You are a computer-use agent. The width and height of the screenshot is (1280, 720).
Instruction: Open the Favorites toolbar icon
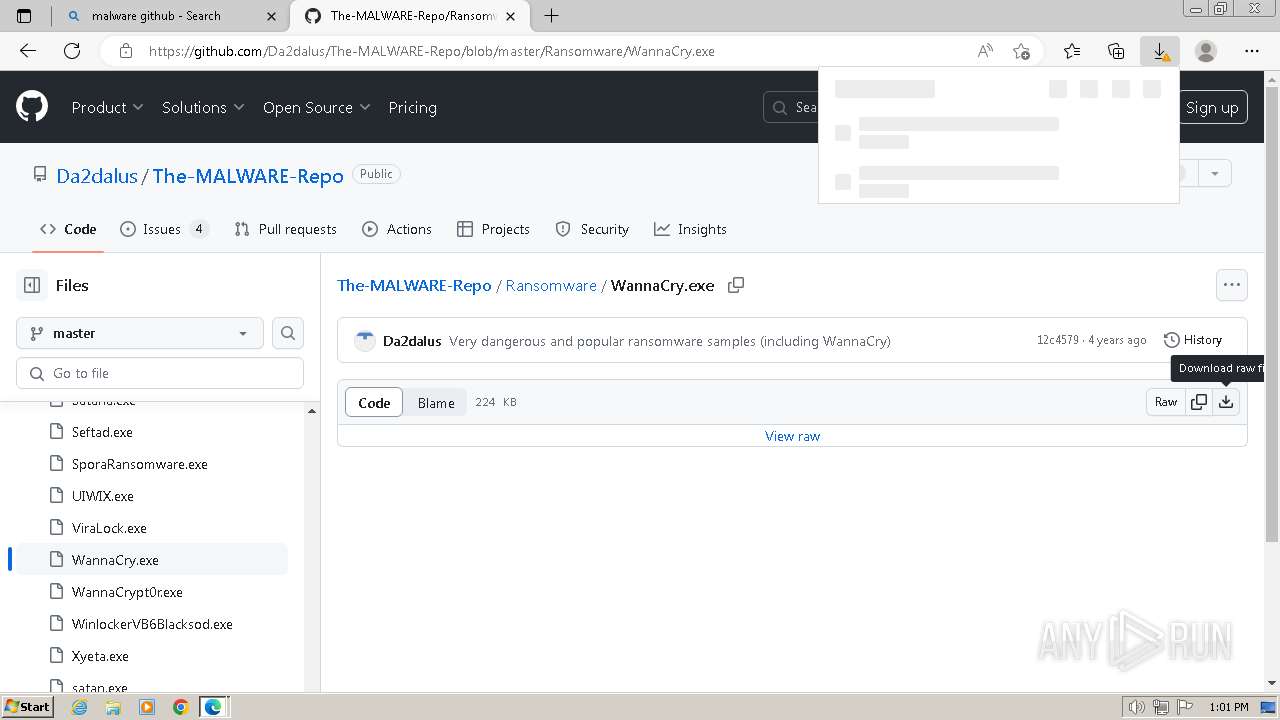(x=1072, y=51)
